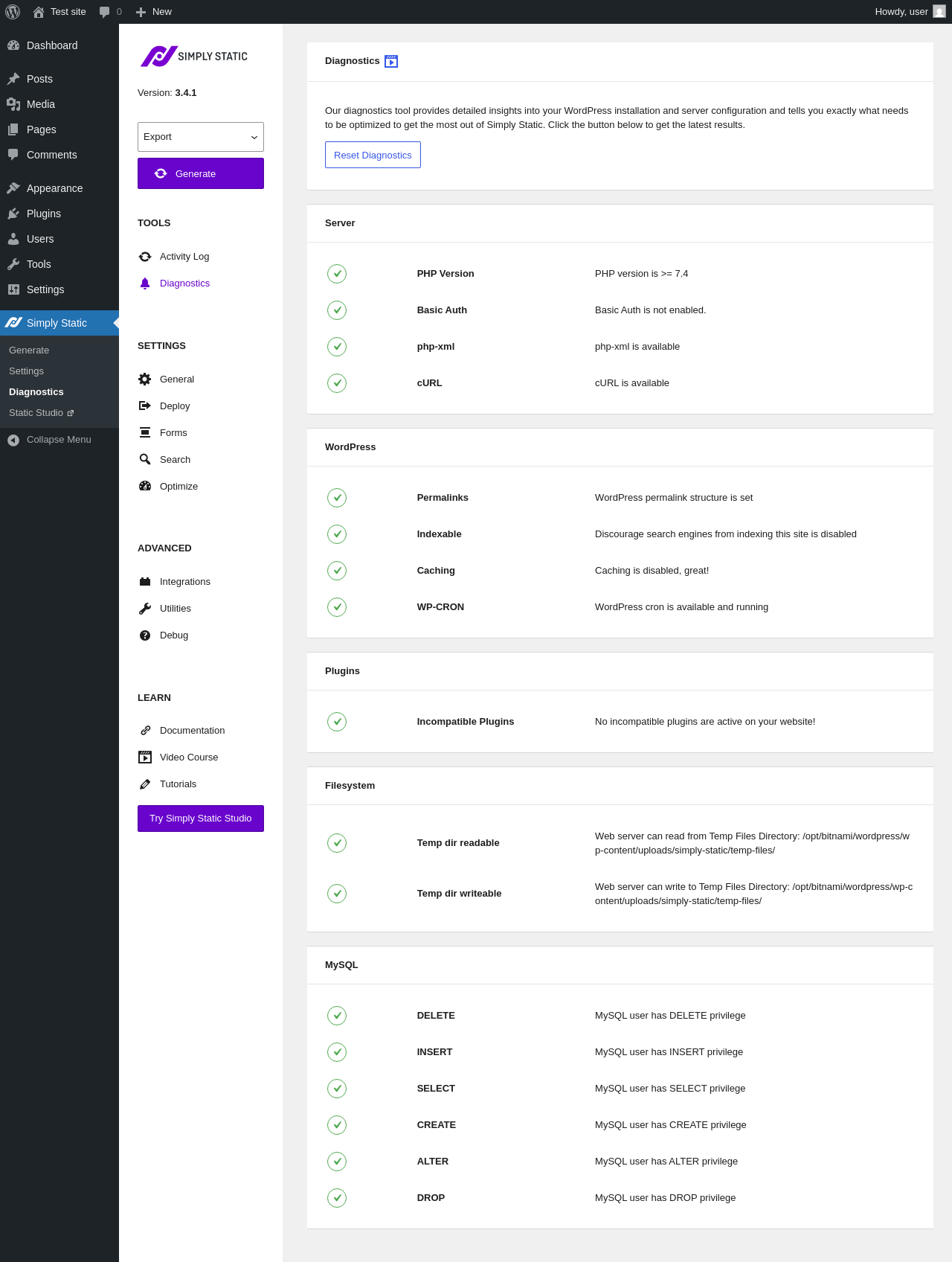Open the Export dropdown

(x=201, y=137)
